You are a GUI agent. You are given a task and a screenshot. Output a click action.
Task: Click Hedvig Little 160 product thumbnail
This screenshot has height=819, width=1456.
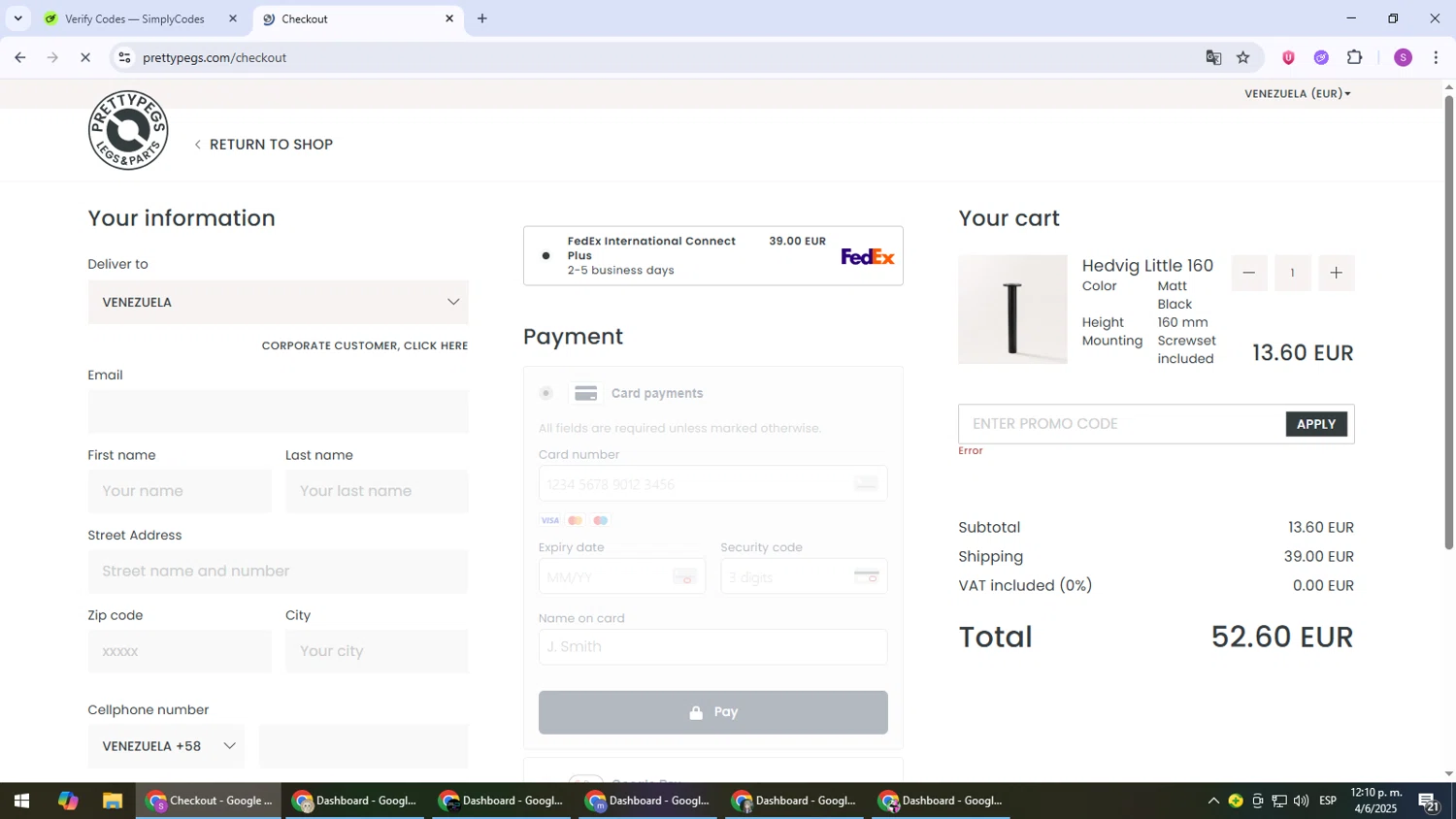(x=1012, y=310)
